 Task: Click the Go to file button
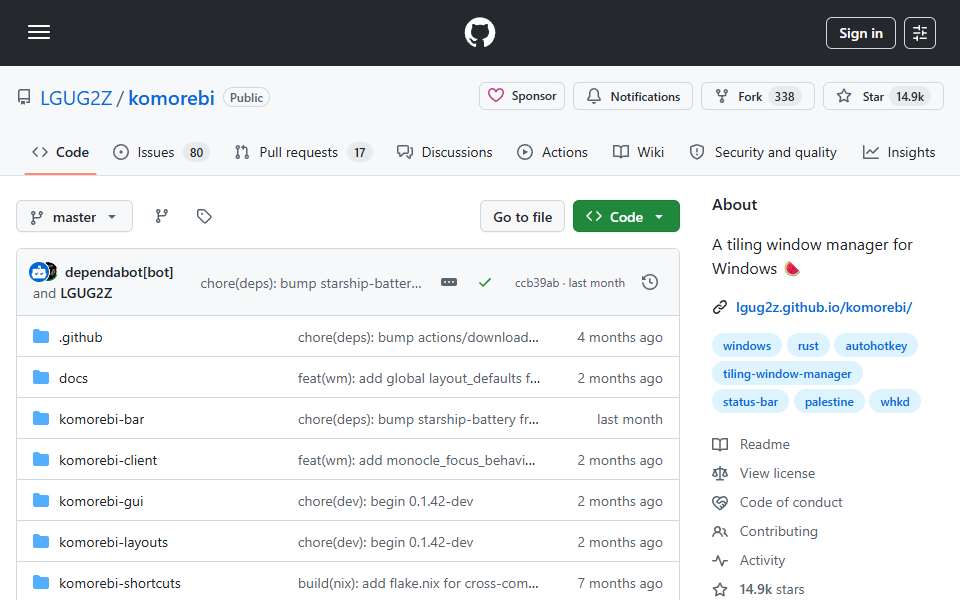522,217
